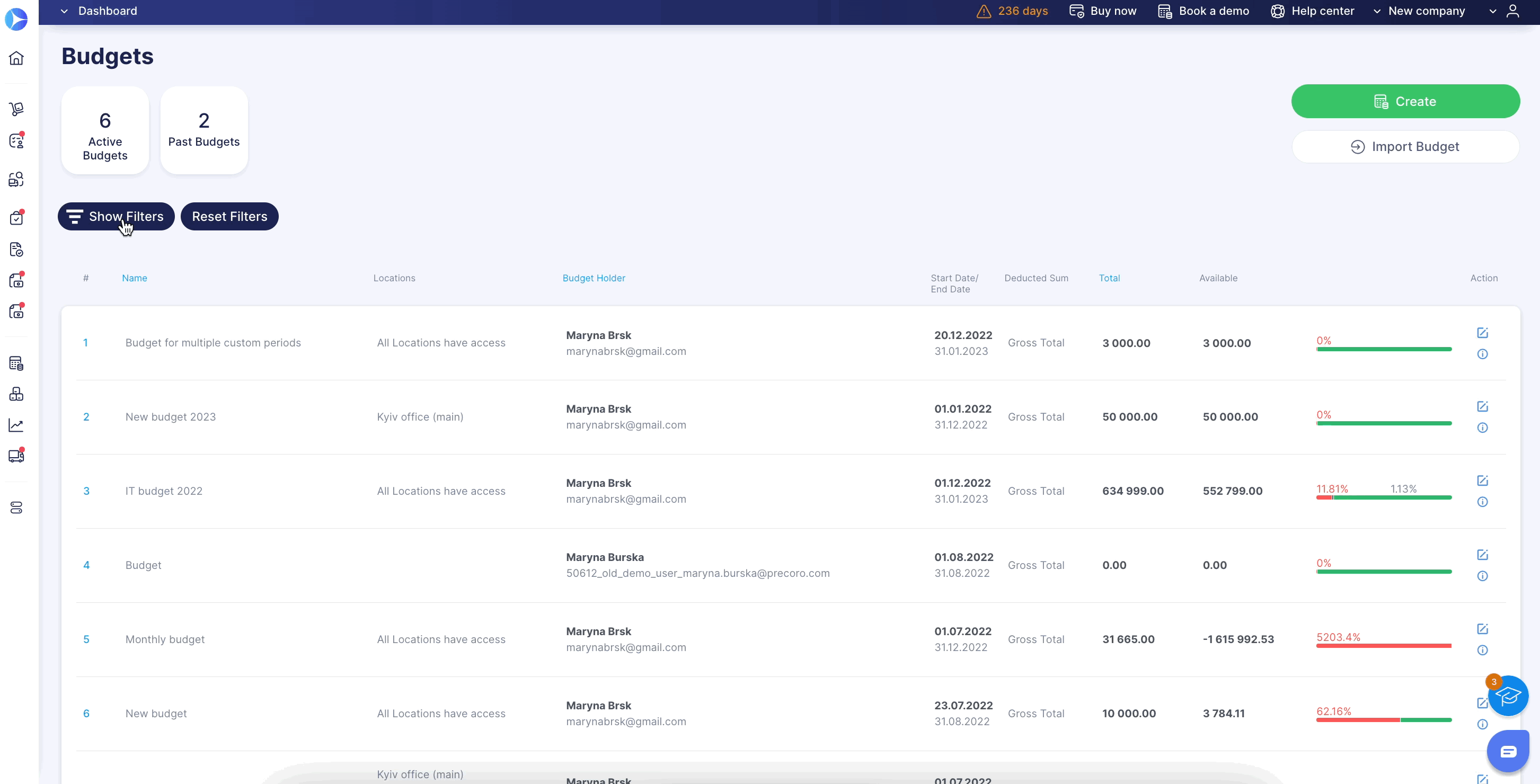Click the '-1 615 992.53' available value
This screenshot has height=784, width=1540.
(x=1238, y=639)
